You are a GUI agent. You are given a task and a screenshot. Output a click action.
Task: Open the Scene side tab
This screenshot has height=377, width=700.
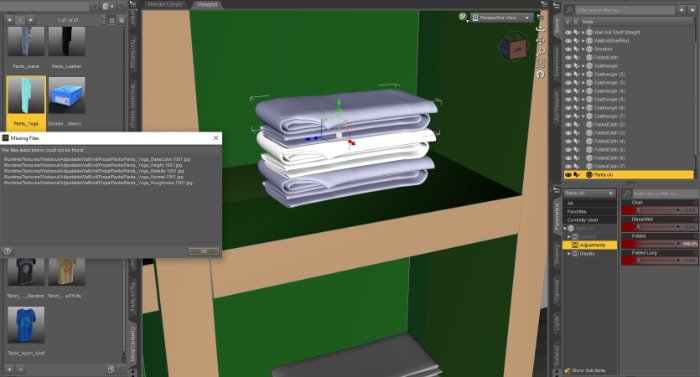click(557, 25)
